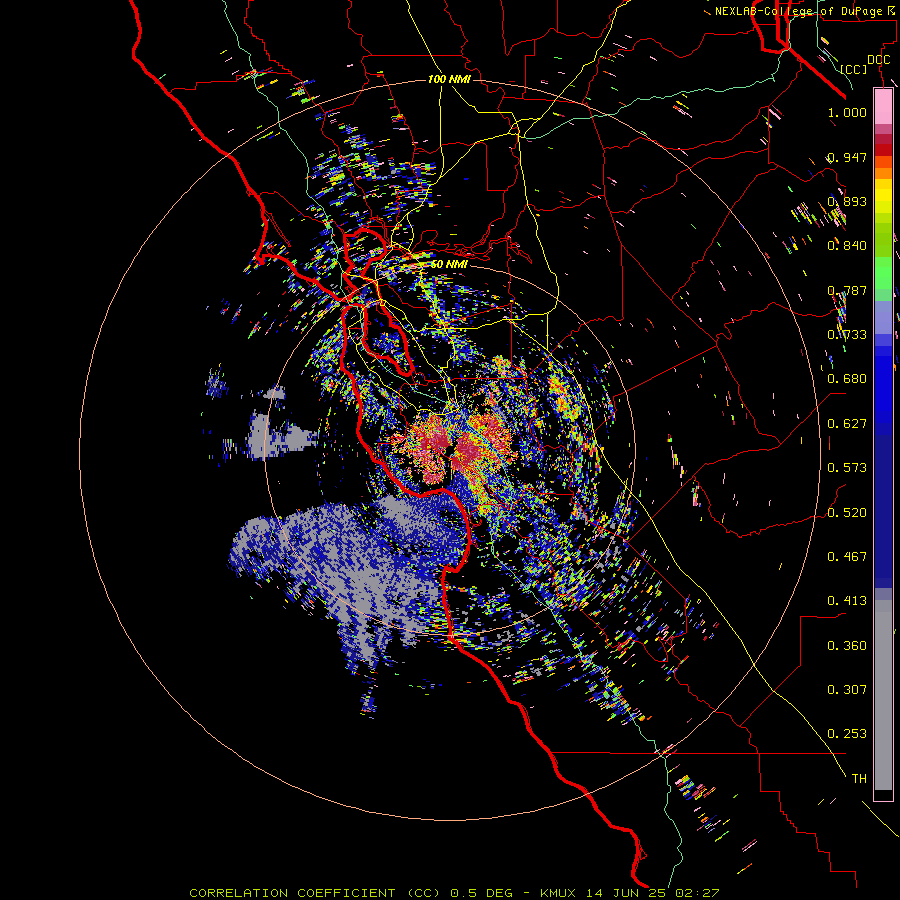This screenshot has height=900, width=900.
Task: Click the 0.680 scale value
Action: tap(847, 379)
